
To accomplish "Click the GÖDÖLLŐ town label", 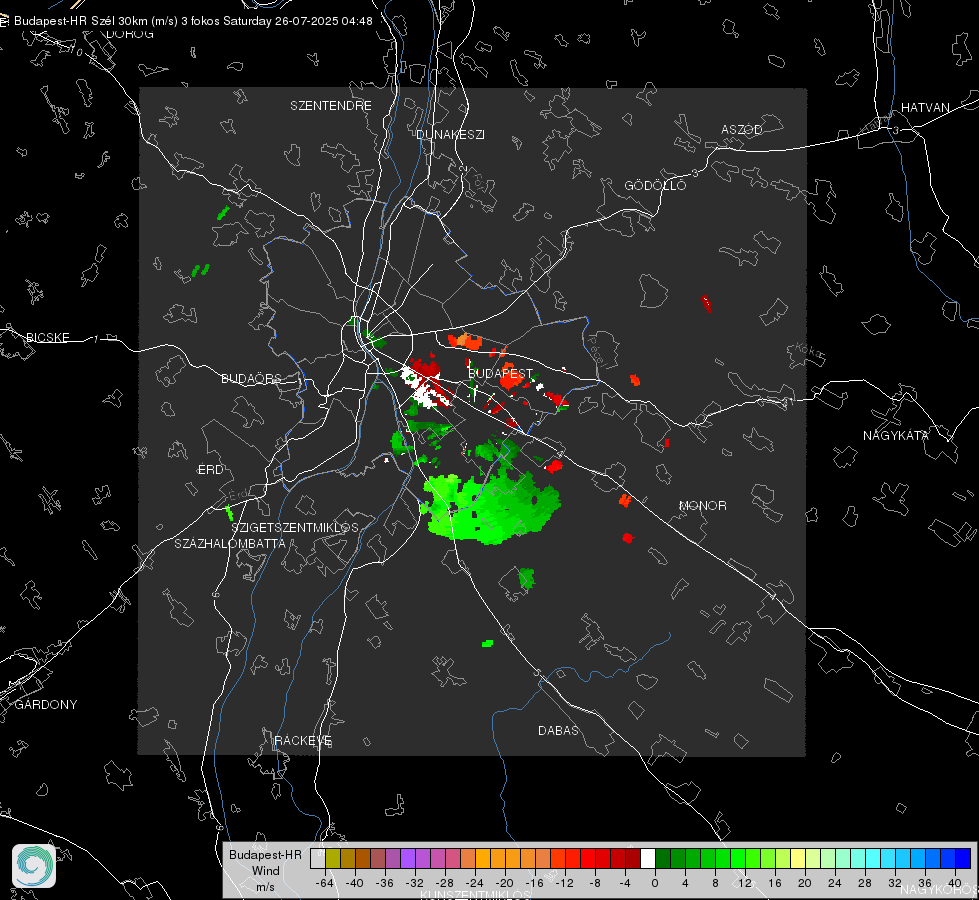I will tap(655, 185).
